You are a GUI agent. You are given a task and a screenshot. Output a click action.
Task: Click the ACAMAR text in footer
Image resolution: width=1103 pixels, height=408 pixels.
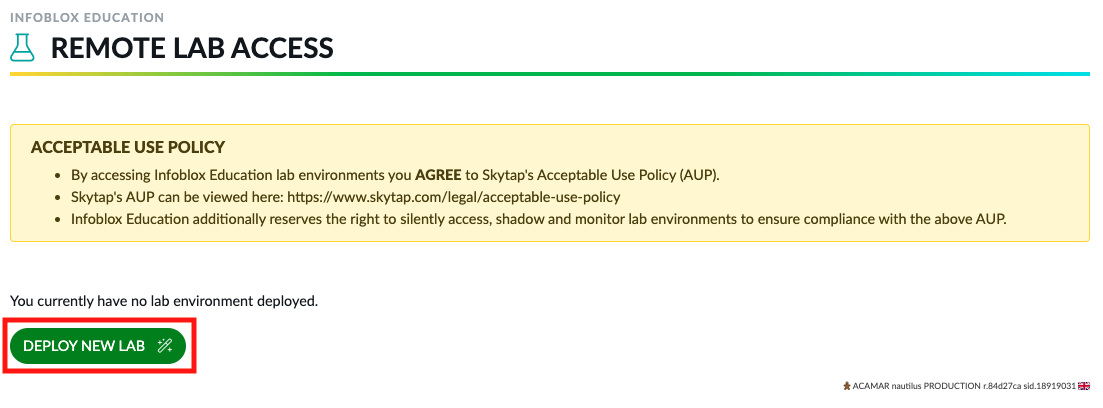pyautogui.click(x=870, y=385)
